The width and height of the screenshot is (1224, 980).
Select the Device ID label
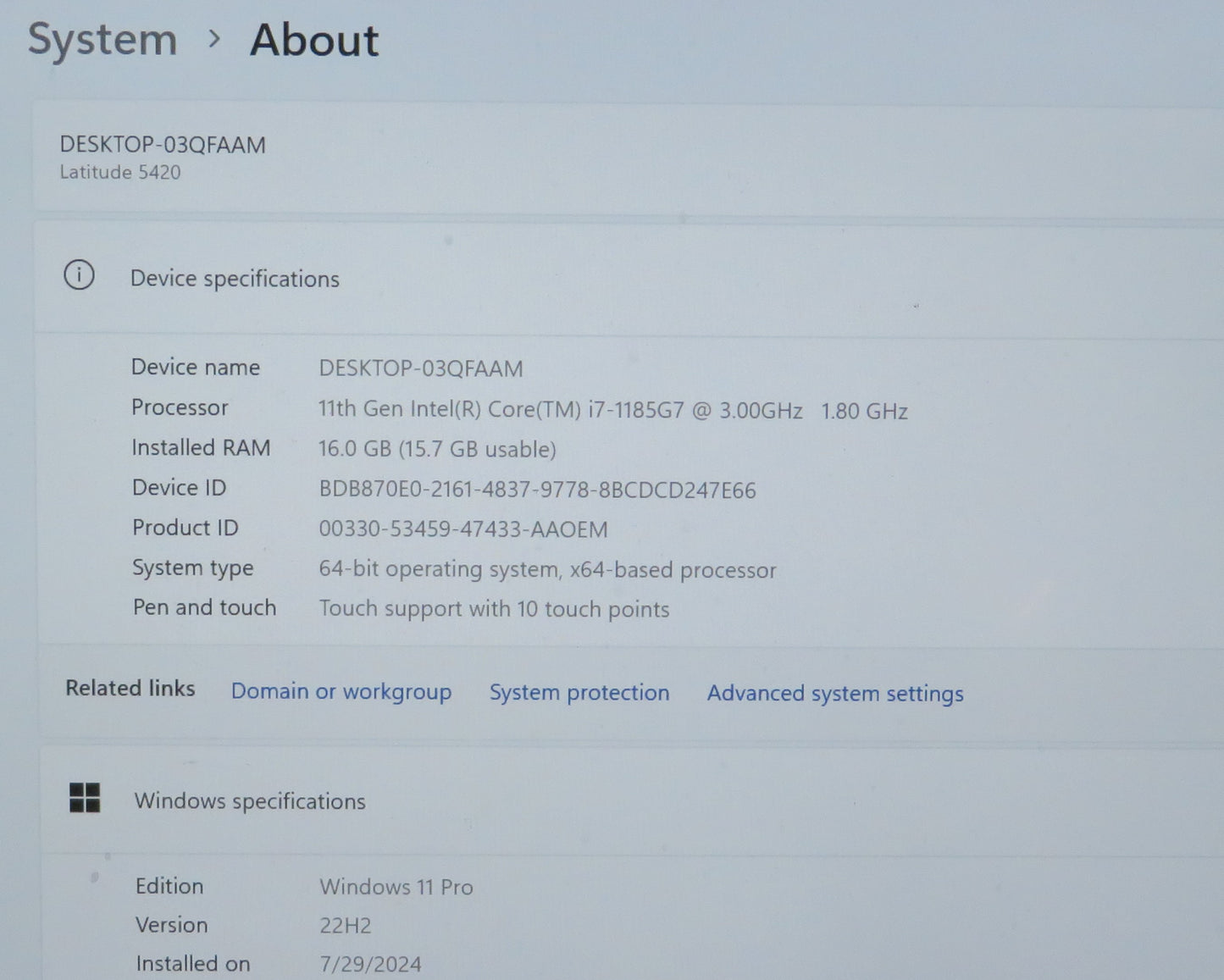tap(179, 488)
